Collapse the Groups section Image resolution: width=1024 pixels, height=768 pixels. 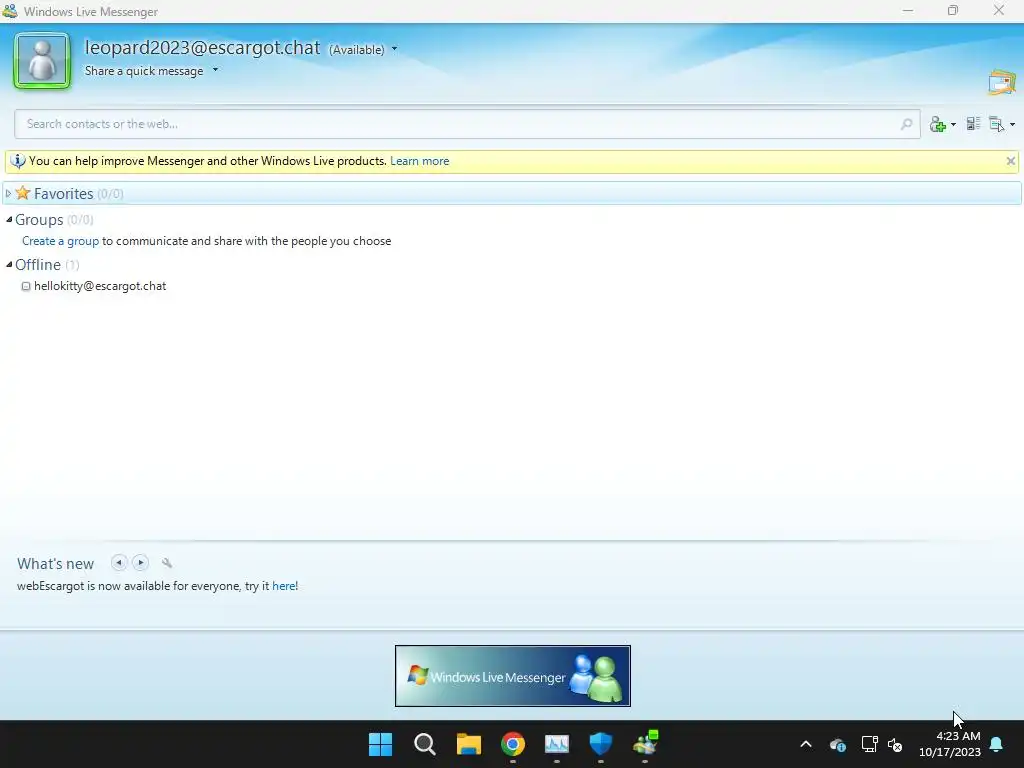(x=9, y=219)
